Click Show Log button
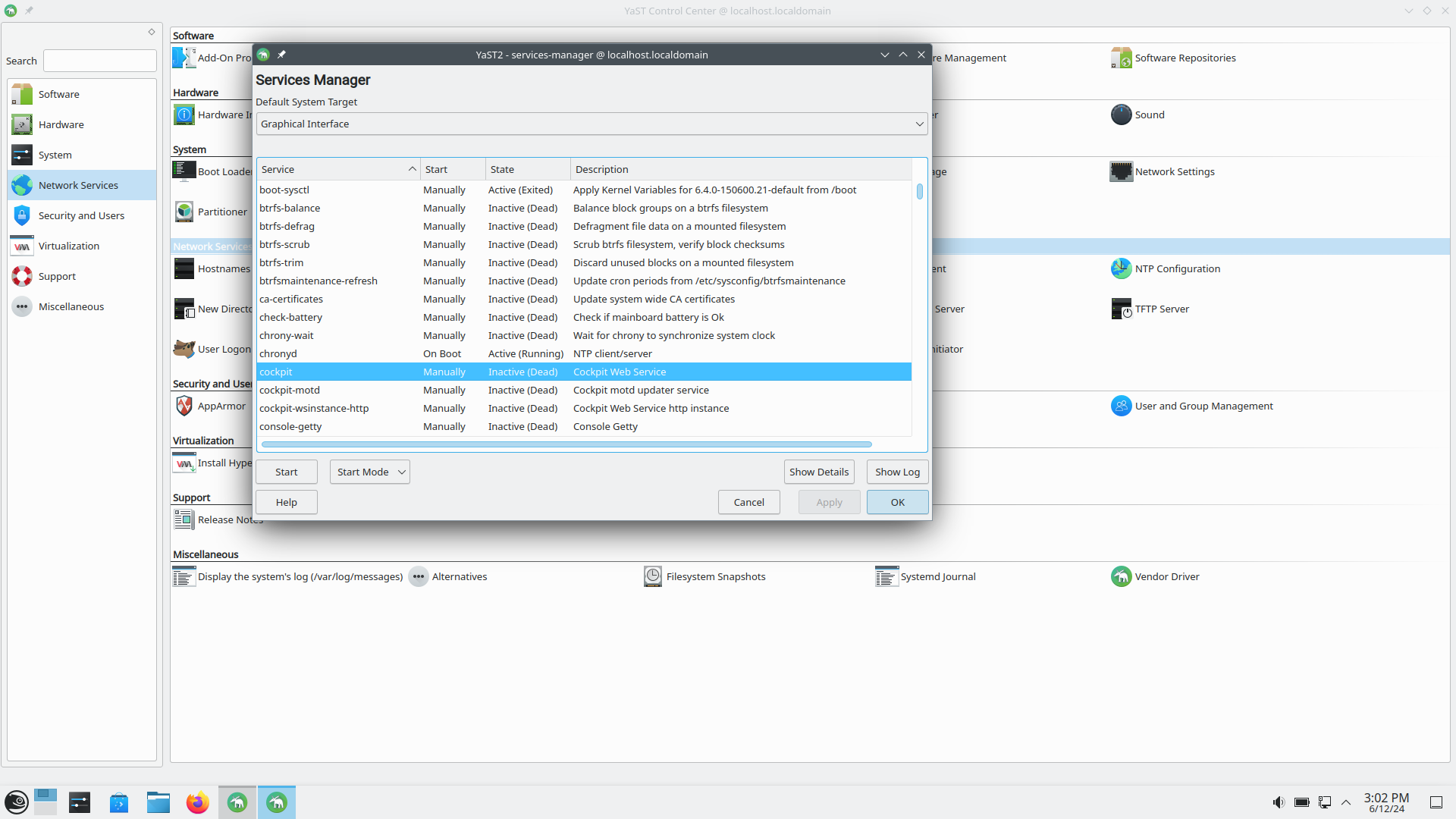This screenshot has height=819, width=1456. pyautogui.click(x=898, y=472)
